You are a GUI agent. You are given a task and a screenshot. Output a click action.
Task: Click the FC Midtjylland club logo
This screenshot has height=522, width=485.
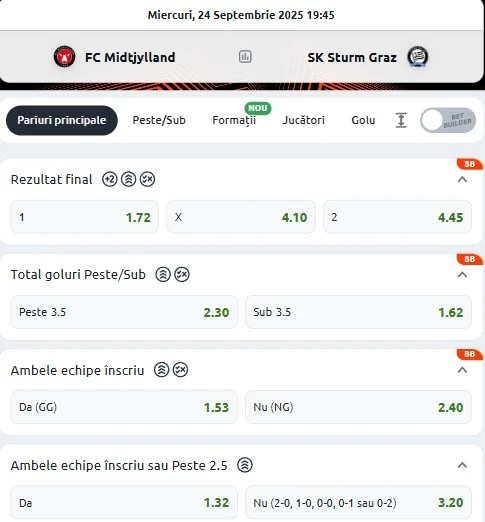click(x=64, y=57)
